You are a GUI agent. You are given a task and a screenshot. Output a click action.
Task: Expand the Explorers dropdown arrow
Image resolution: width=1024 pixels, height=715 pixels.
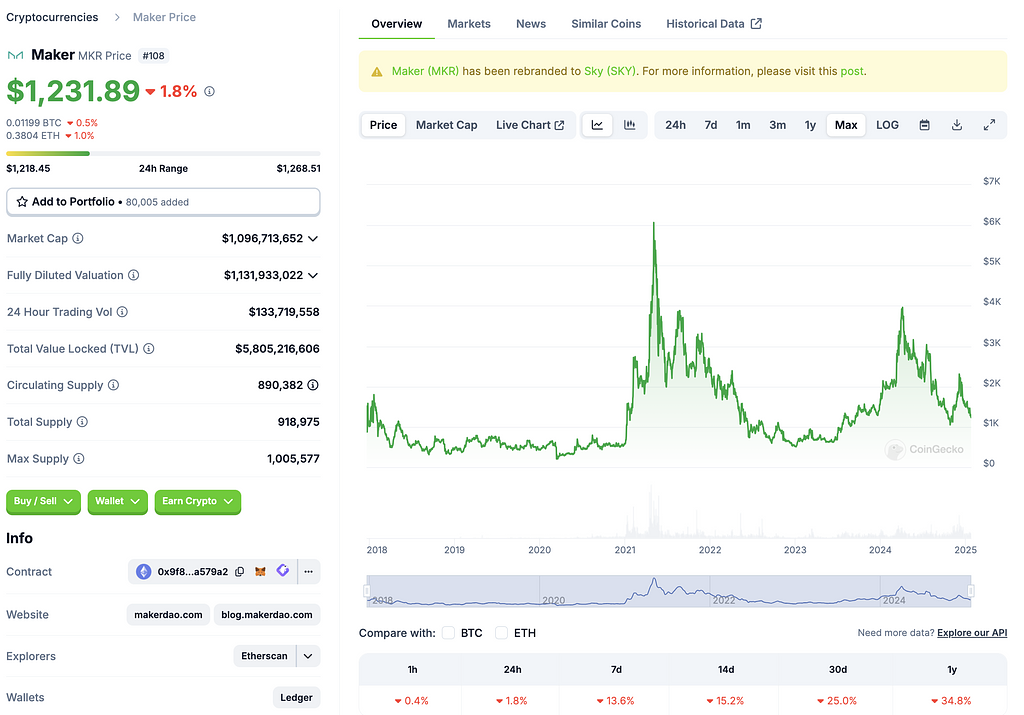[x=308, y=656]
